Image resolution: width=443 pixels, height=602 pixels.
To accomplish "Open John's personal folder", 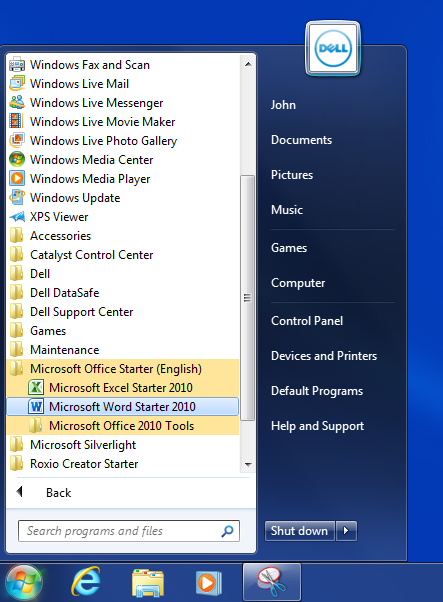I will coord(283,105).
